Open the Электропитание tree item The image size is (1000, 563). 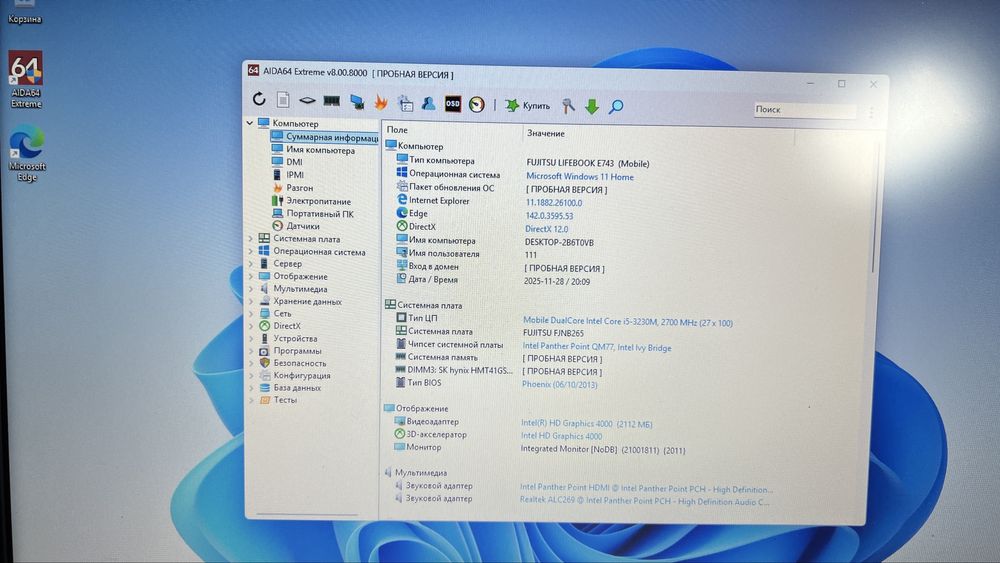[x=311, y=201]
